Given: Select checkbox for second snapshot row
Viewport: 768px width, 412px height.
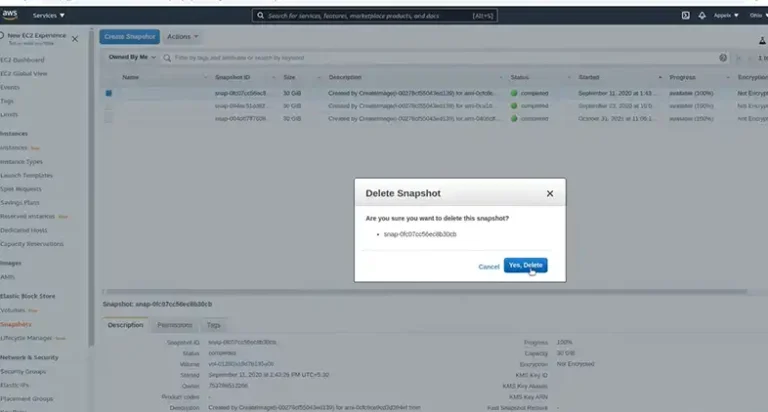Looking at the screenshot, I should [x=109, y=105].
